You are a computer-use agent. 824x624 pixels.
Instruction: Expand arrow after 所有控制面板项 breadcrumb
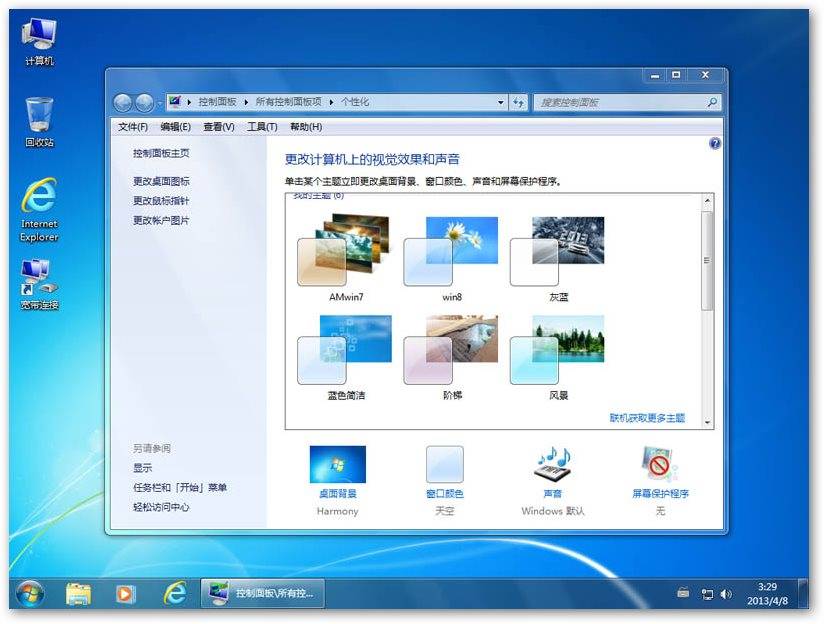coord(331,103)
